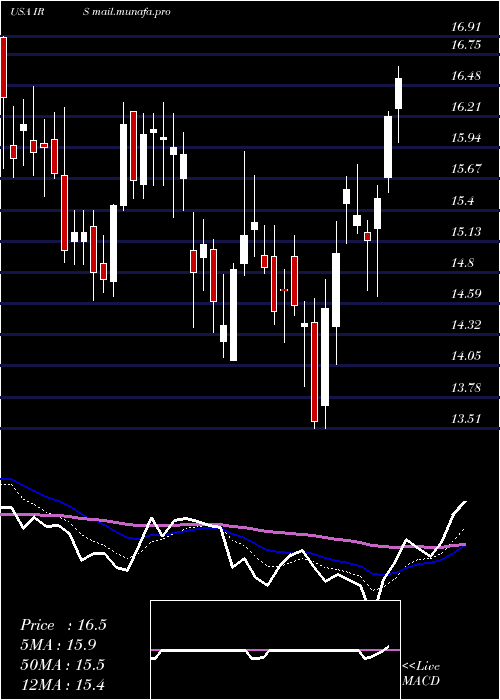Viewport: 500px width, 700px height.
Task: Click the latest white candlestick near 16.48
Action: click(398, 93)
